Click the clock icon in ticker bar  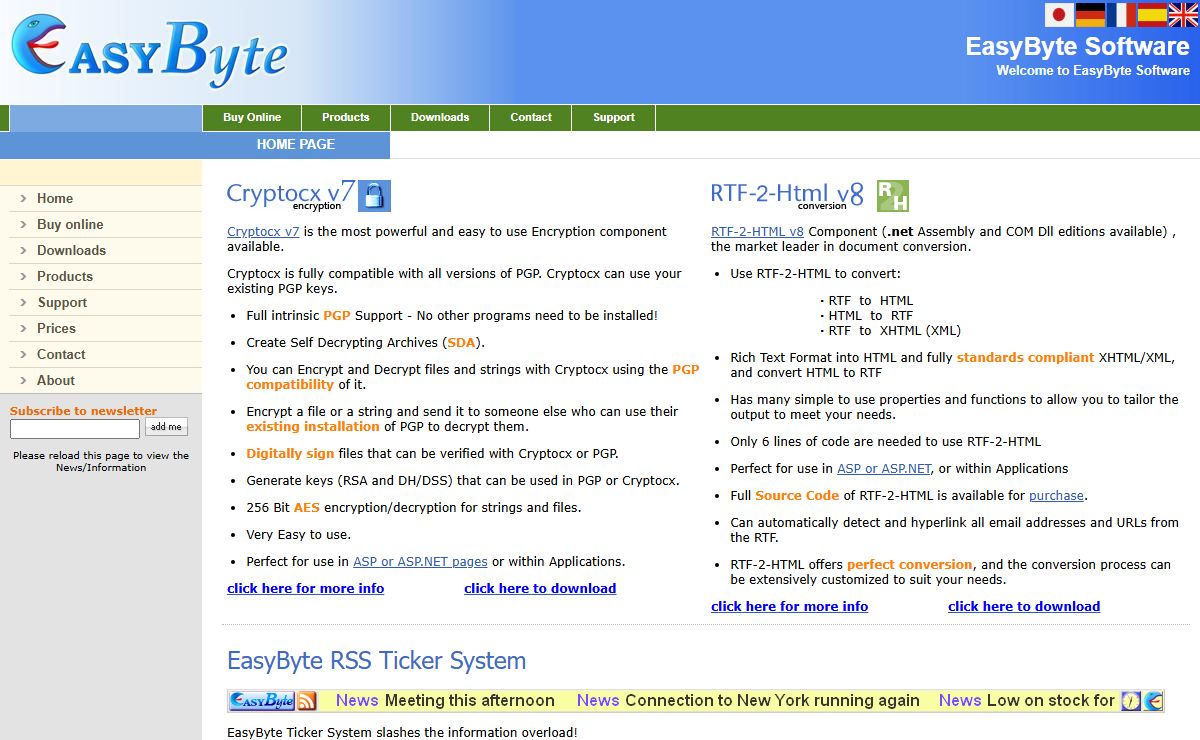[1131, 701]
